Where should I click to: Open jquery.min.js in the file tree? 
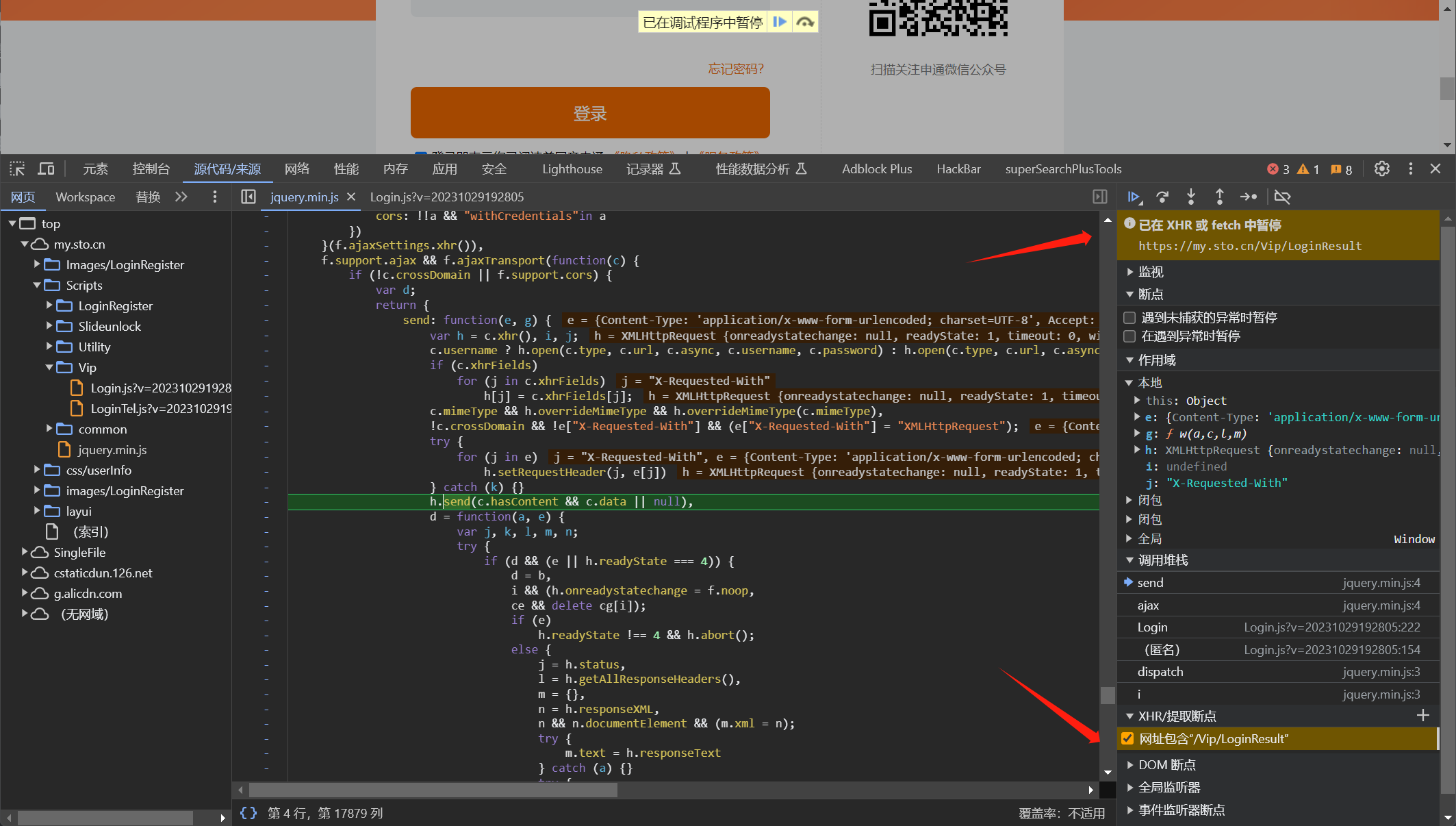[112, 450]
